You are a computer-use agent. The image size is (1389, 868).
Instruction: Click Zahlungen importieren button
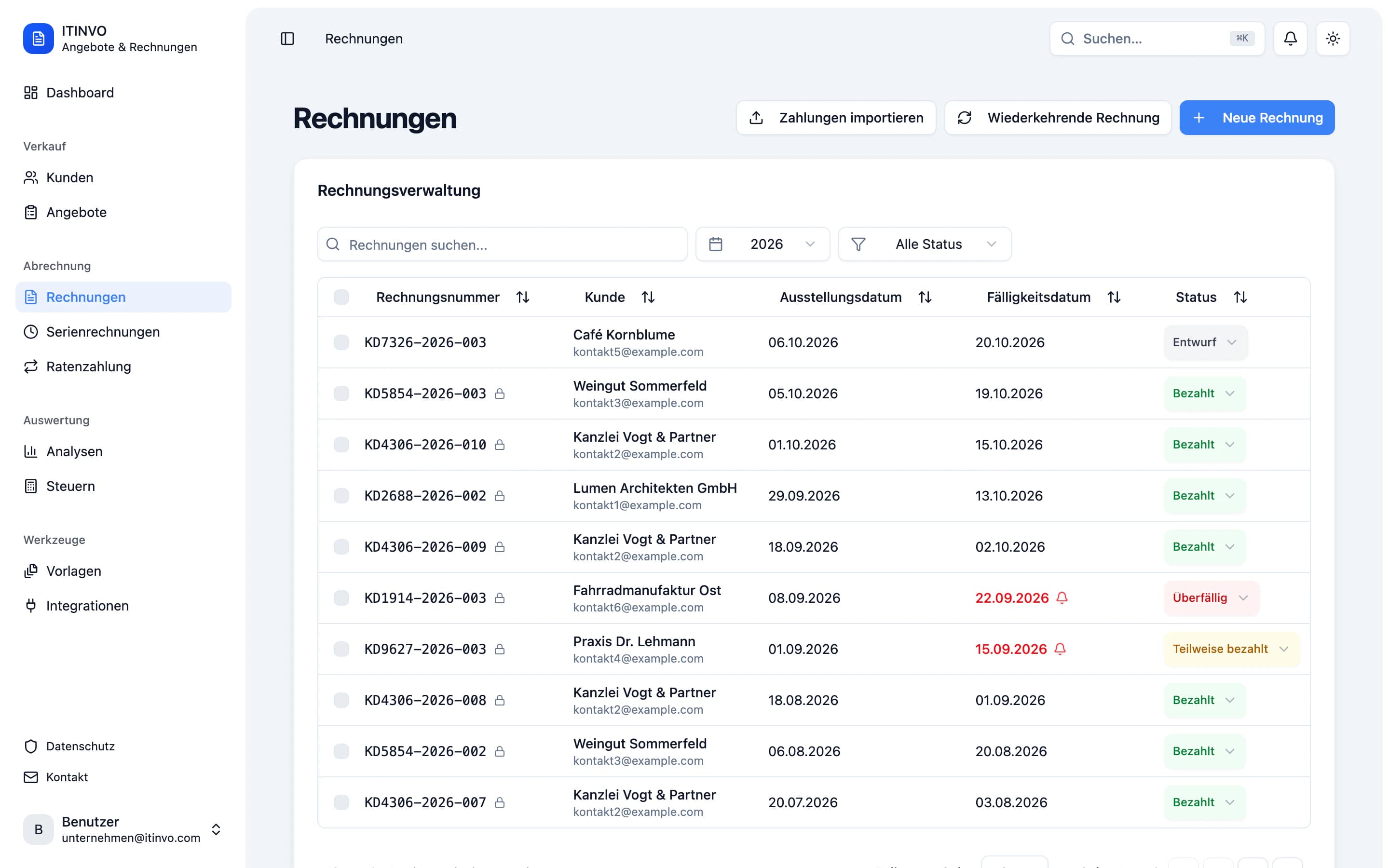click(836, 118)
